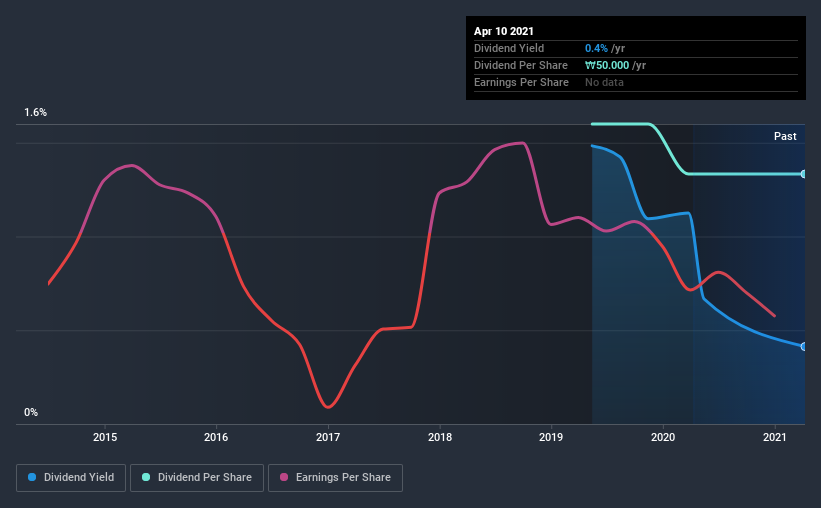Click the ₩50.000 dividend per share value
821x508 pixels.
pos(607,65)
